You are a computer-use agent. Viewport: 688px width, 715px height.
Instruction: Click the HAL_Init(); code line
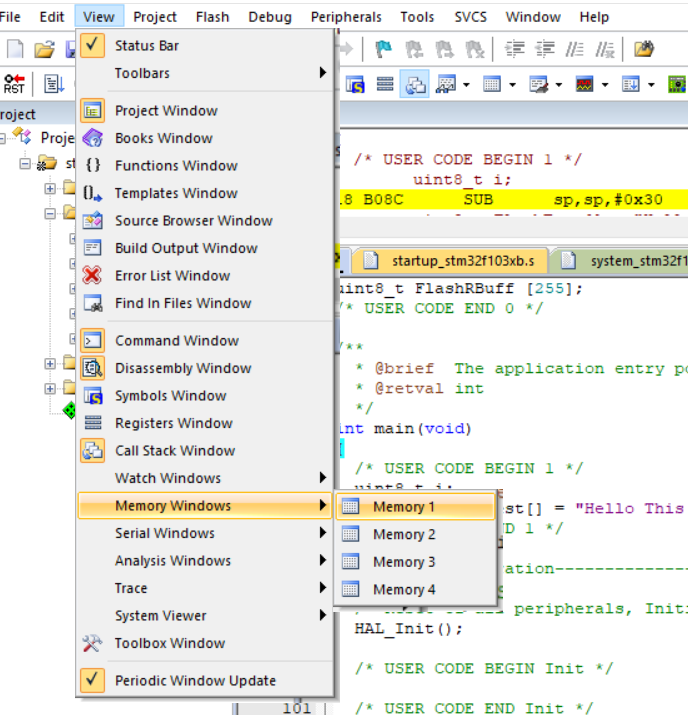pyautogui.click(x=409, y=629)
